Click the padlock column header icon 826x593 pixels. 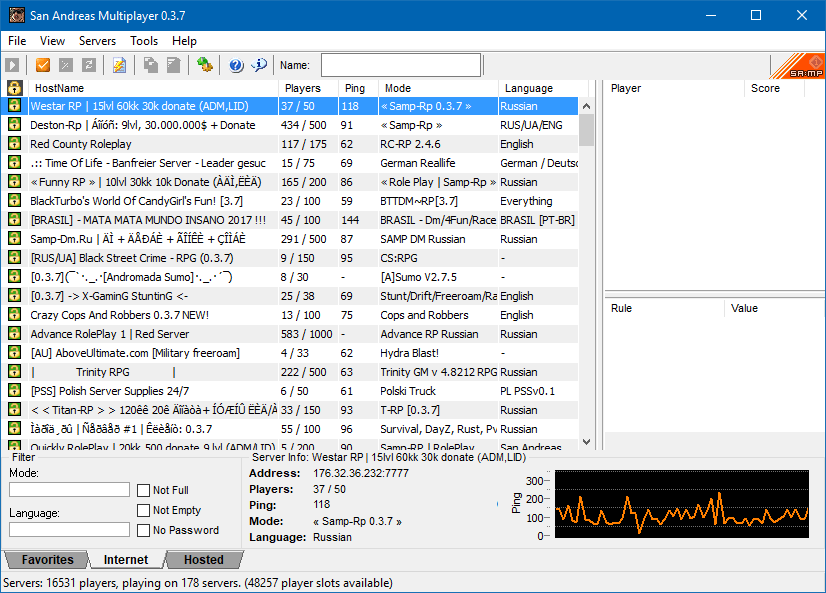tap(15, 88)
